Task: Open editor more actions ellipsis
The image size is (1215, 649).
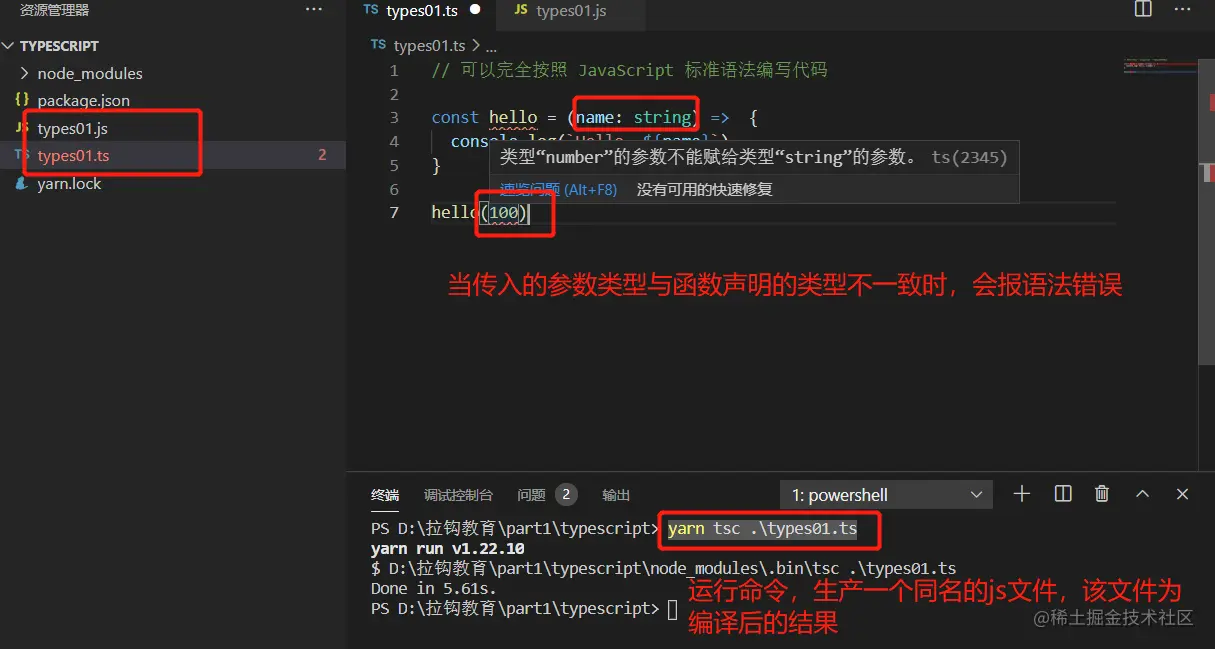Action: 1183,10
